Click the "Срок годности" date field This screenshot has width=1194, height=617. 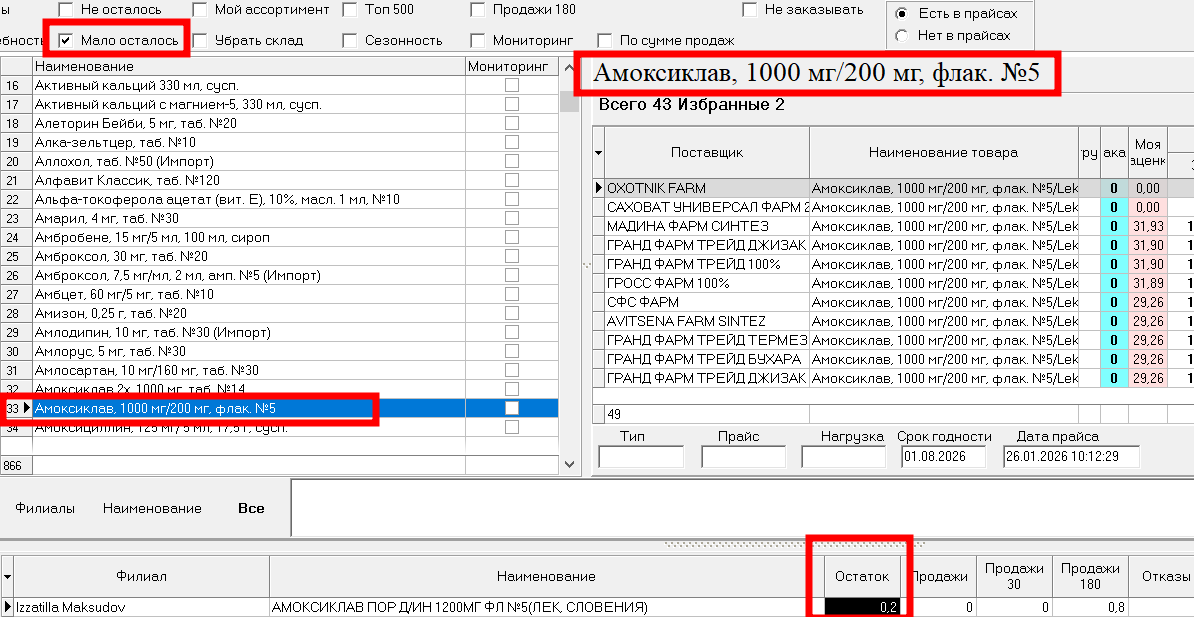pyautogui.click(x=943, y=455)
